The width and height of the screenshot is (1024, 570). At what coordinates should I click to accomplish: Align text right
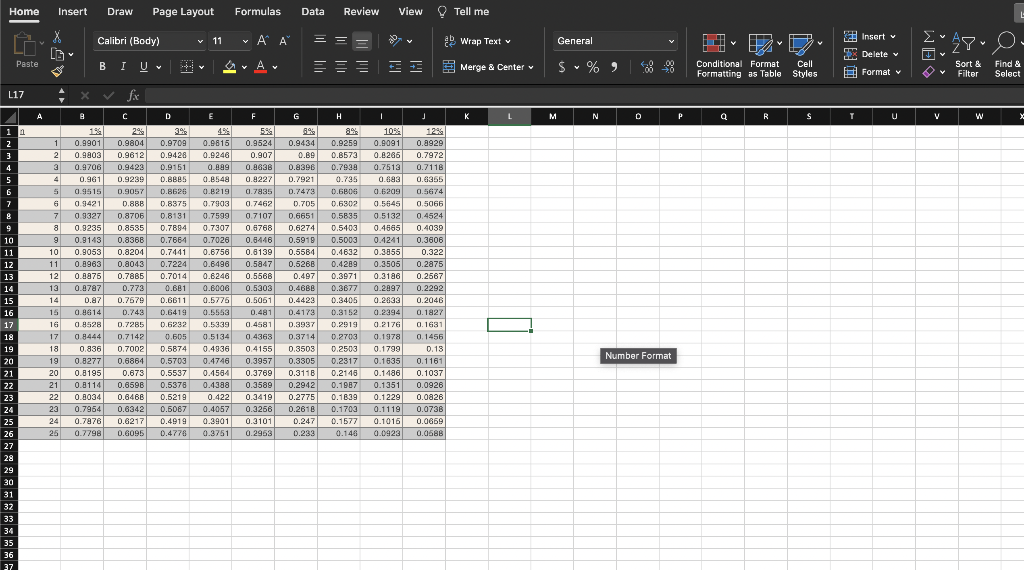coord(362,67)
